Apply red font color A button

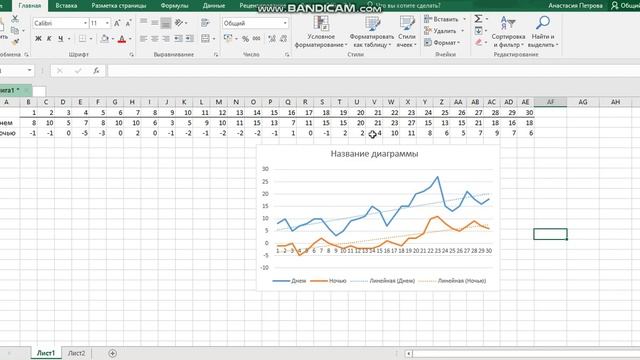[x=122, y=39]
